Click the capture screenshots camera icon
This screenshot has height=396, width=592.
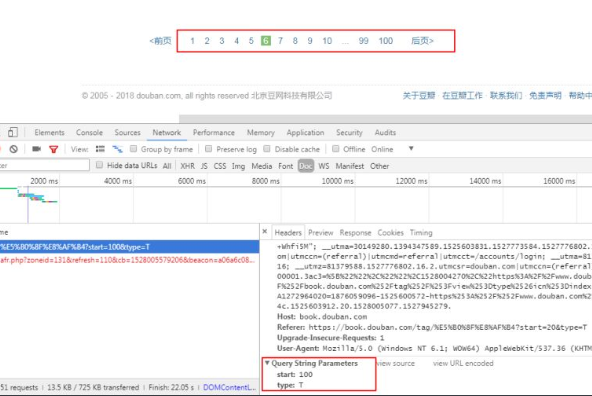coord(36,149)
